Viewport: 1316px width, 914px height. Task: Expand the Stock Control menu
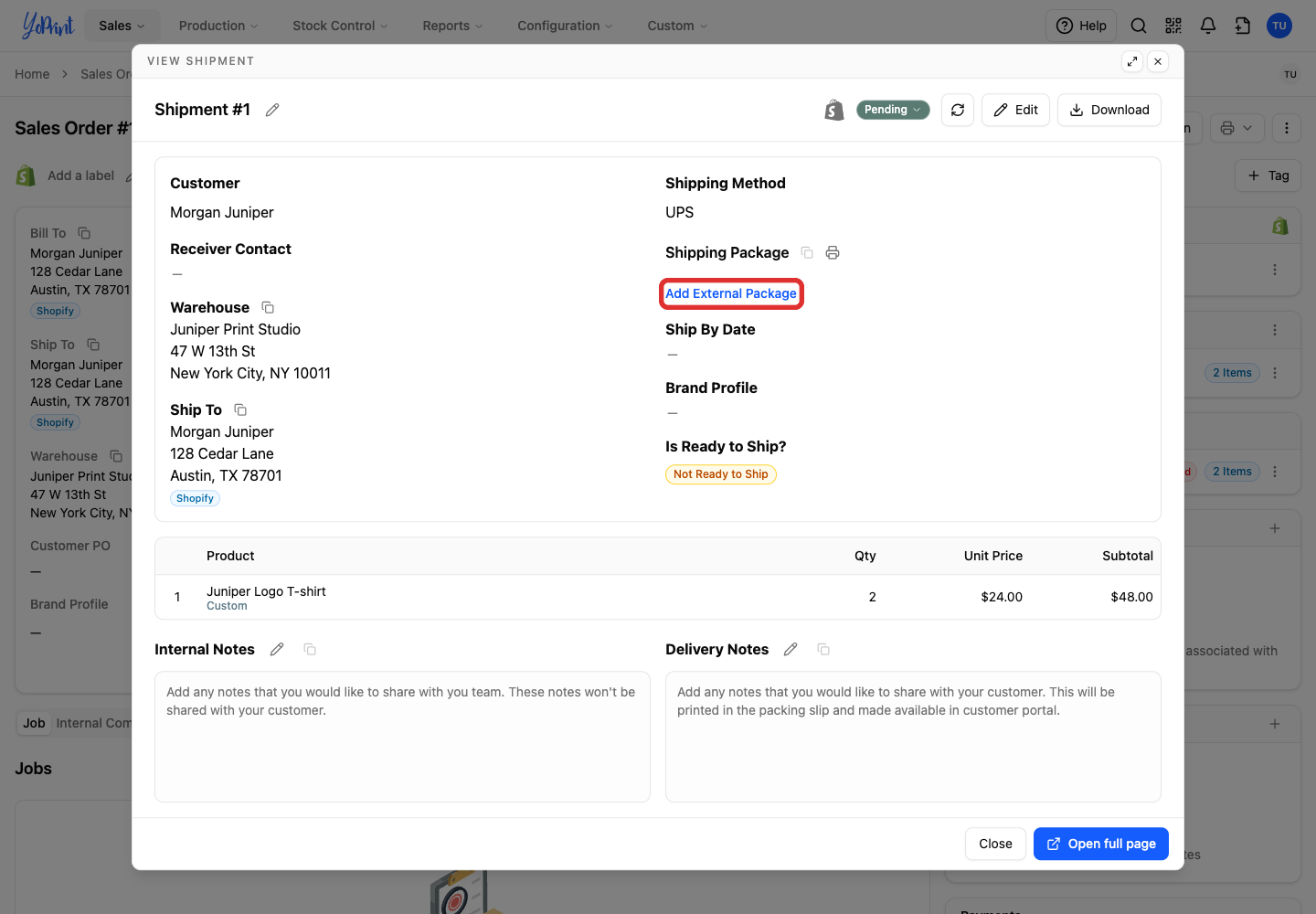340,26
